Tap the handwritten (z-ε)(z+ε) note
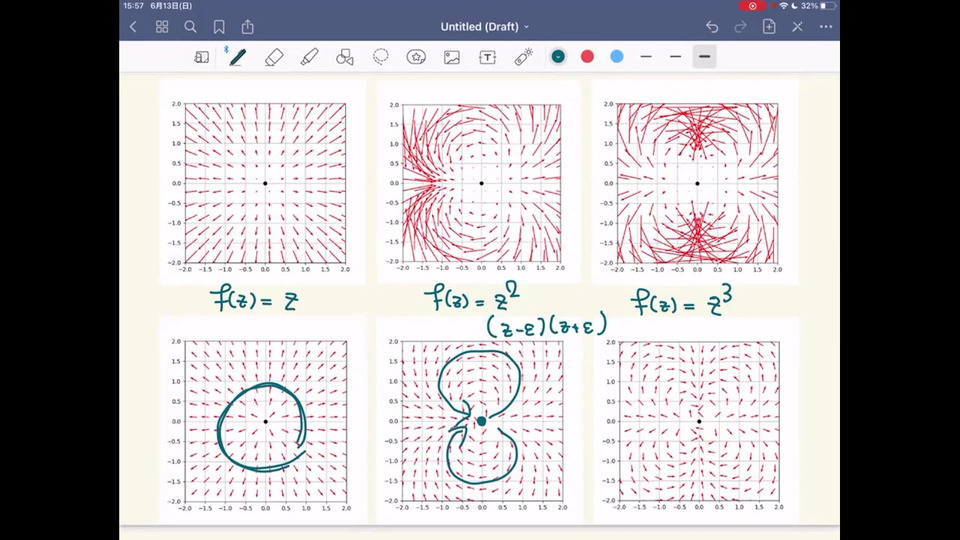 (547, 324)
